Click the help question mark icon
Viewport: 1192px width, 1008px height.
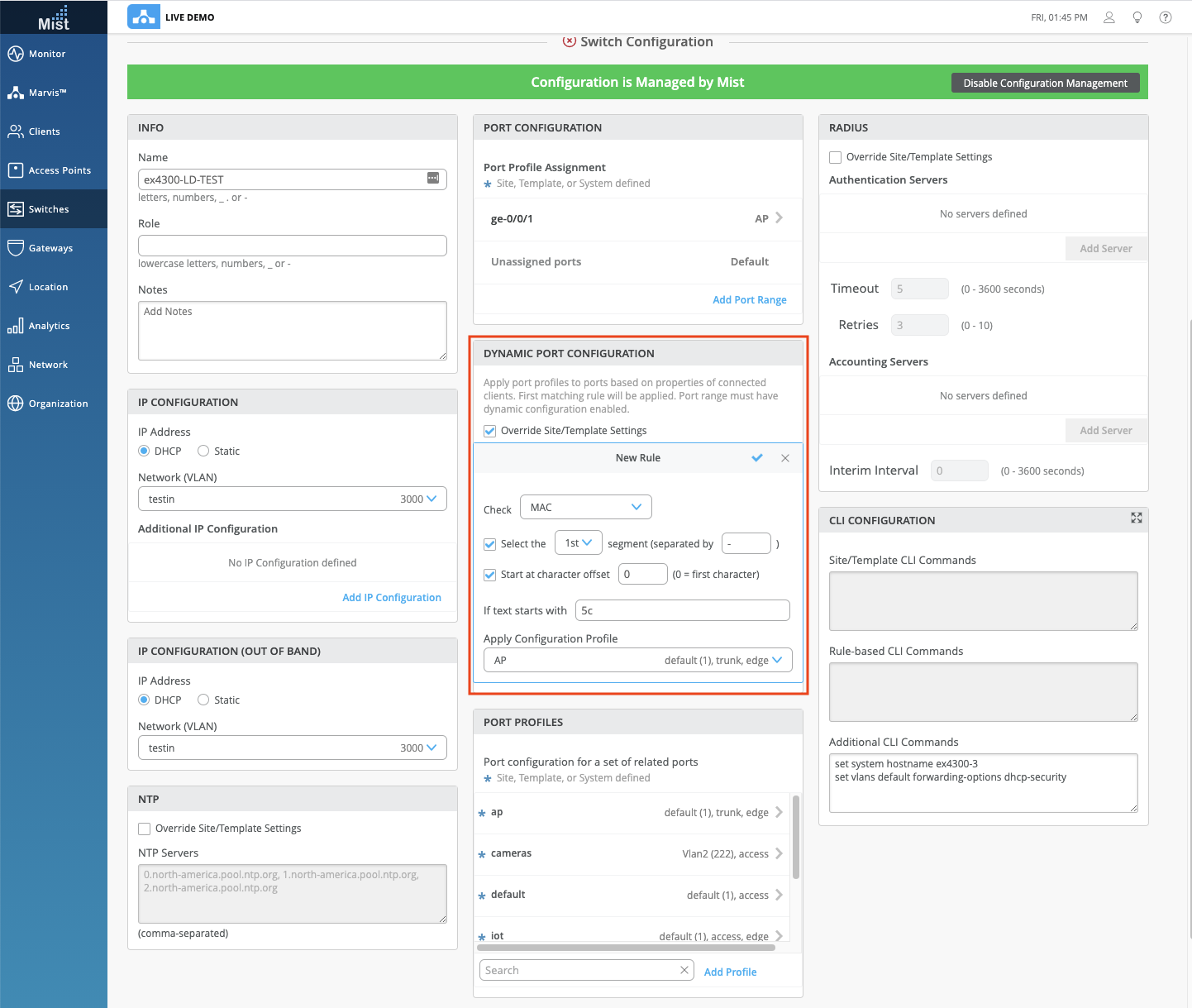(x=1166, y=17)
